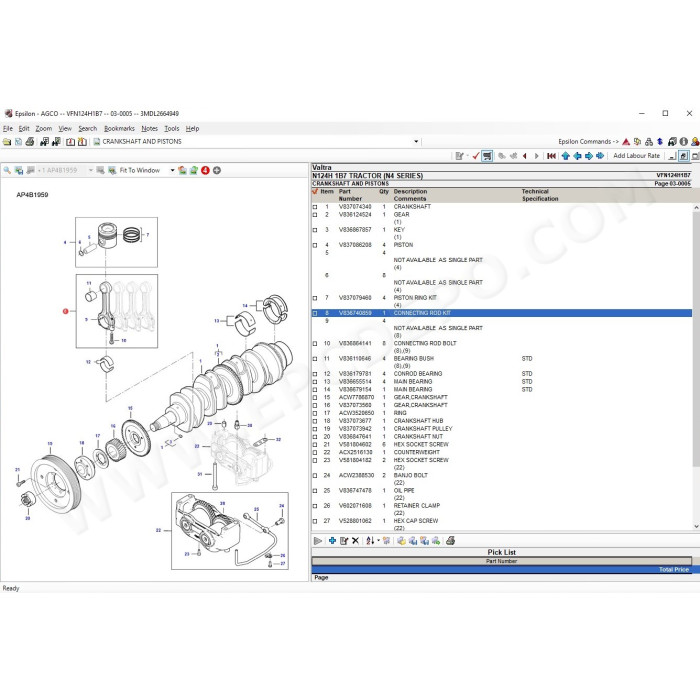This screenshot has height=700, width=700.
Task: Open the Zoom menu
Action: pos(44,129)
